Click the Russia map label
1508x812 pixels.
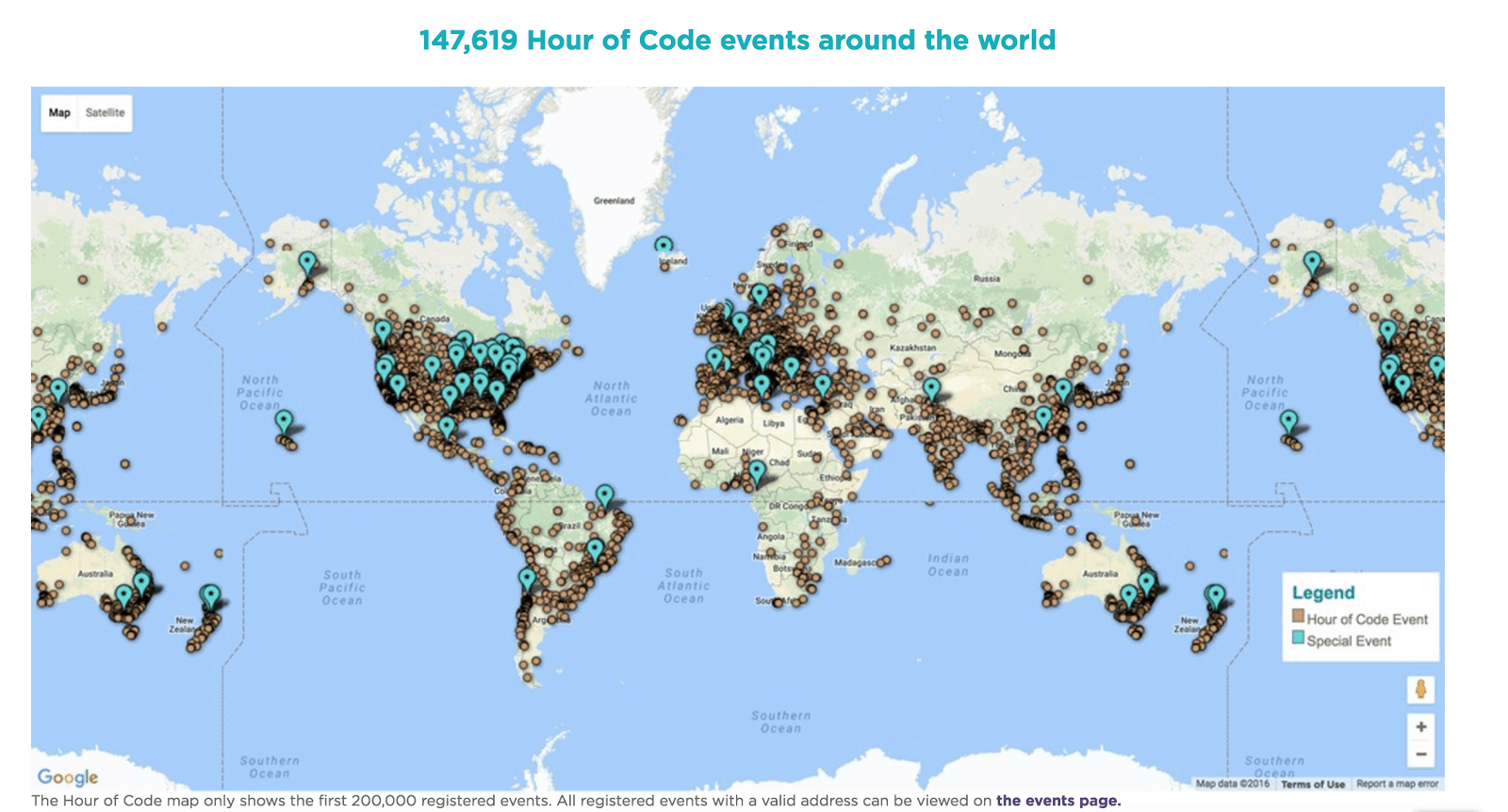tap(987, 279)
